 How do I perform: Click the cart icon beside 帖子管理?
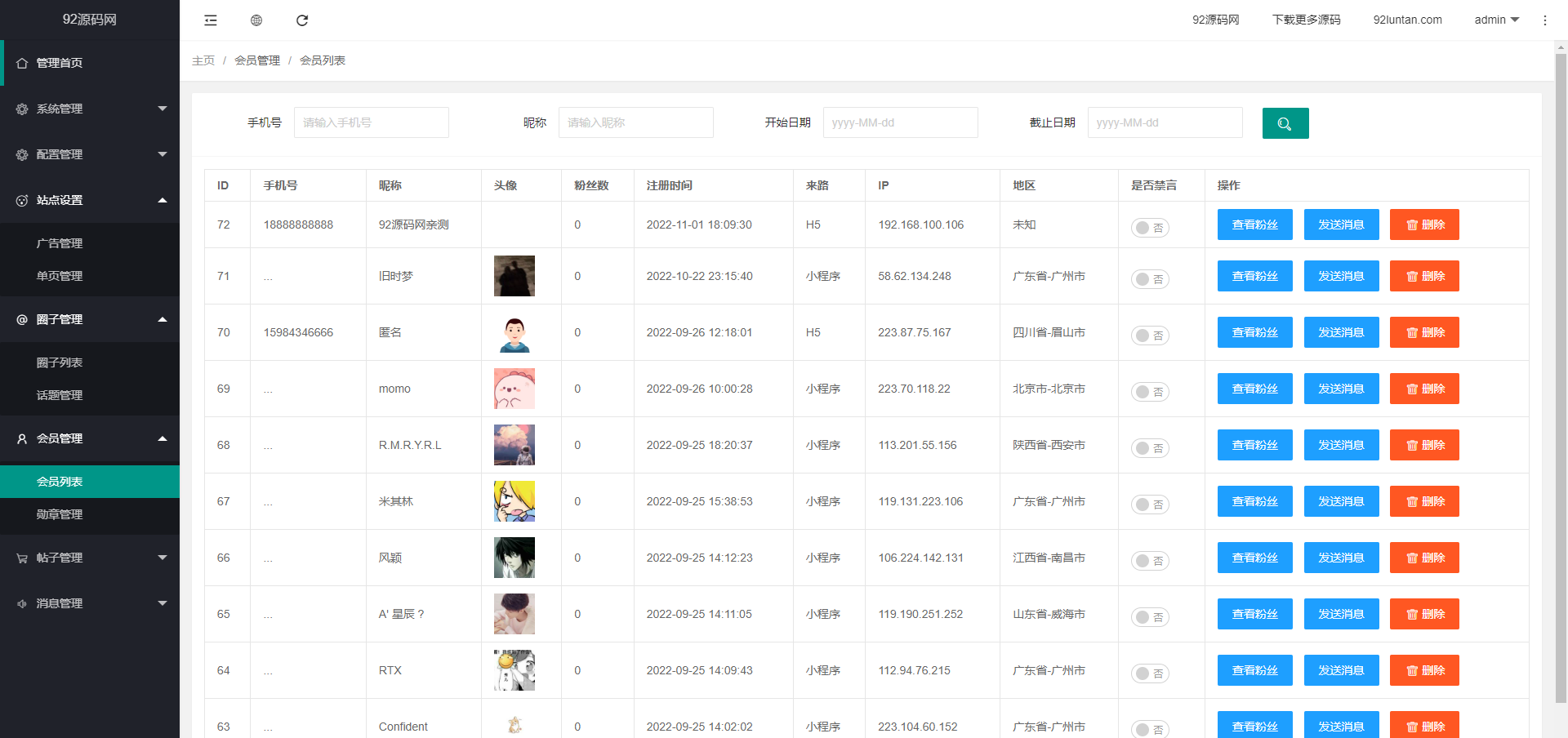22,558
